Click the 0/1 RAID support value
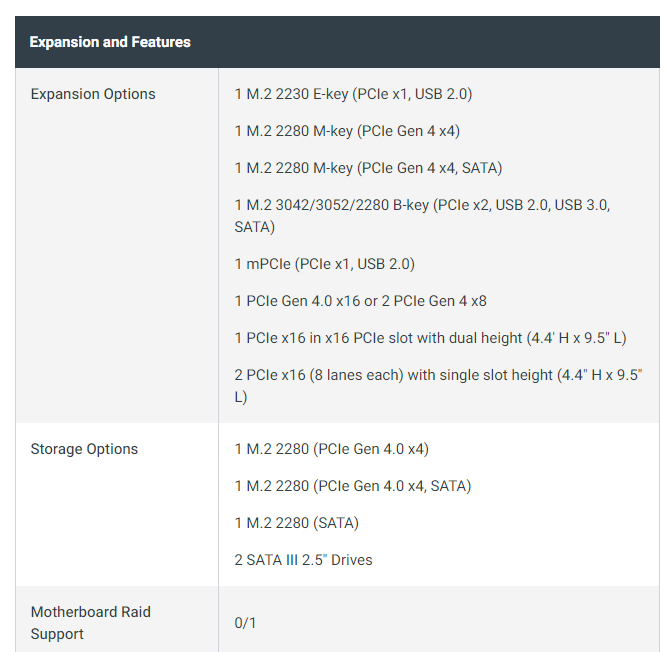This screenshot has height=652, width=670. [x=245, y=623]
